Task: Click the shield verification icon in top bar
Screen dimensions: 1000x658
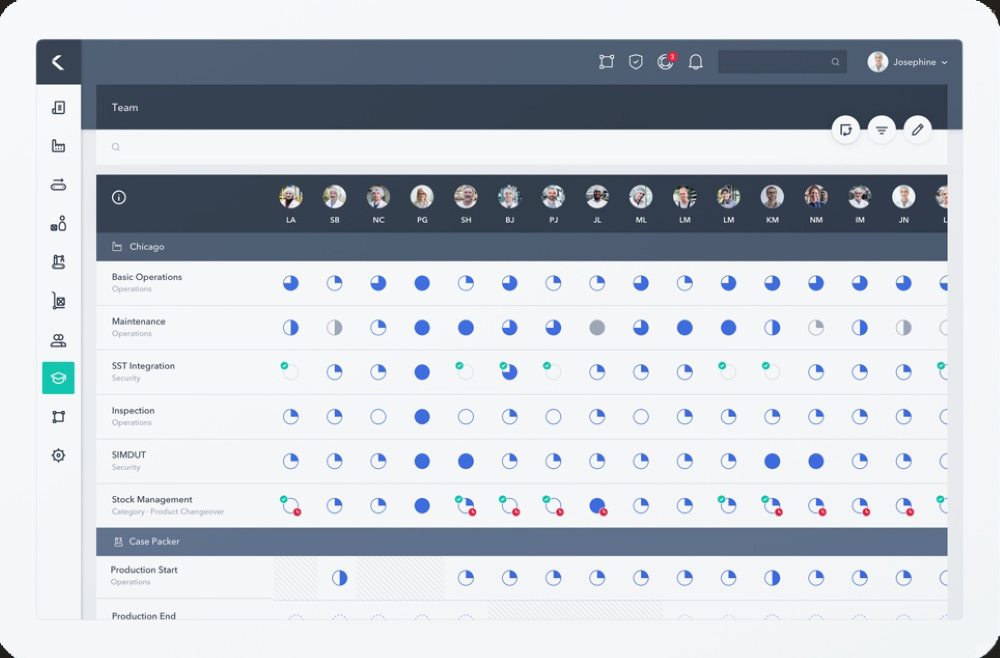Action: [635, 61]
